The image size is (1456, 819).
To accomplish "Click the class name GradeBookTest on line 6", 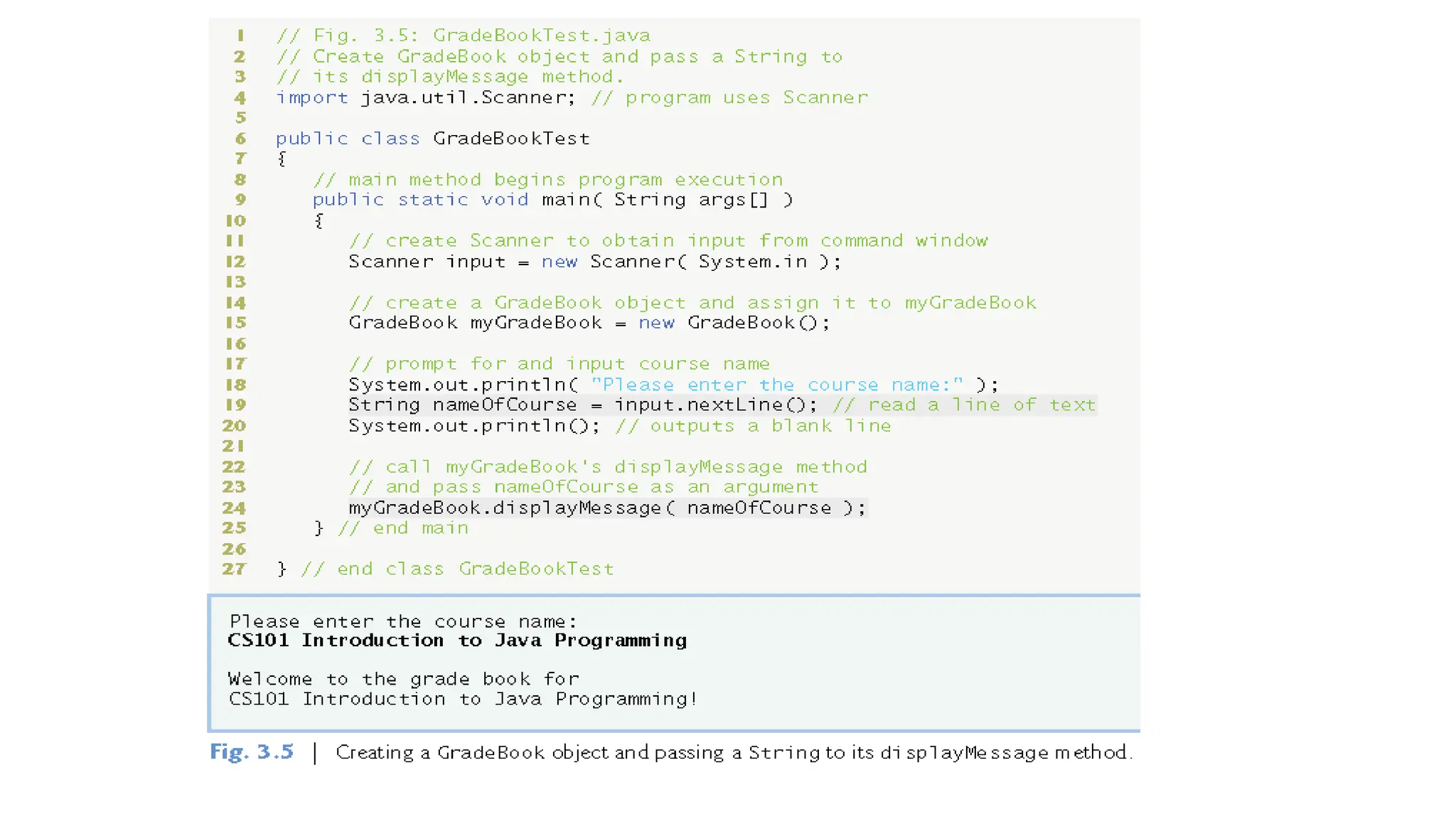I will [x=511, y=139].
